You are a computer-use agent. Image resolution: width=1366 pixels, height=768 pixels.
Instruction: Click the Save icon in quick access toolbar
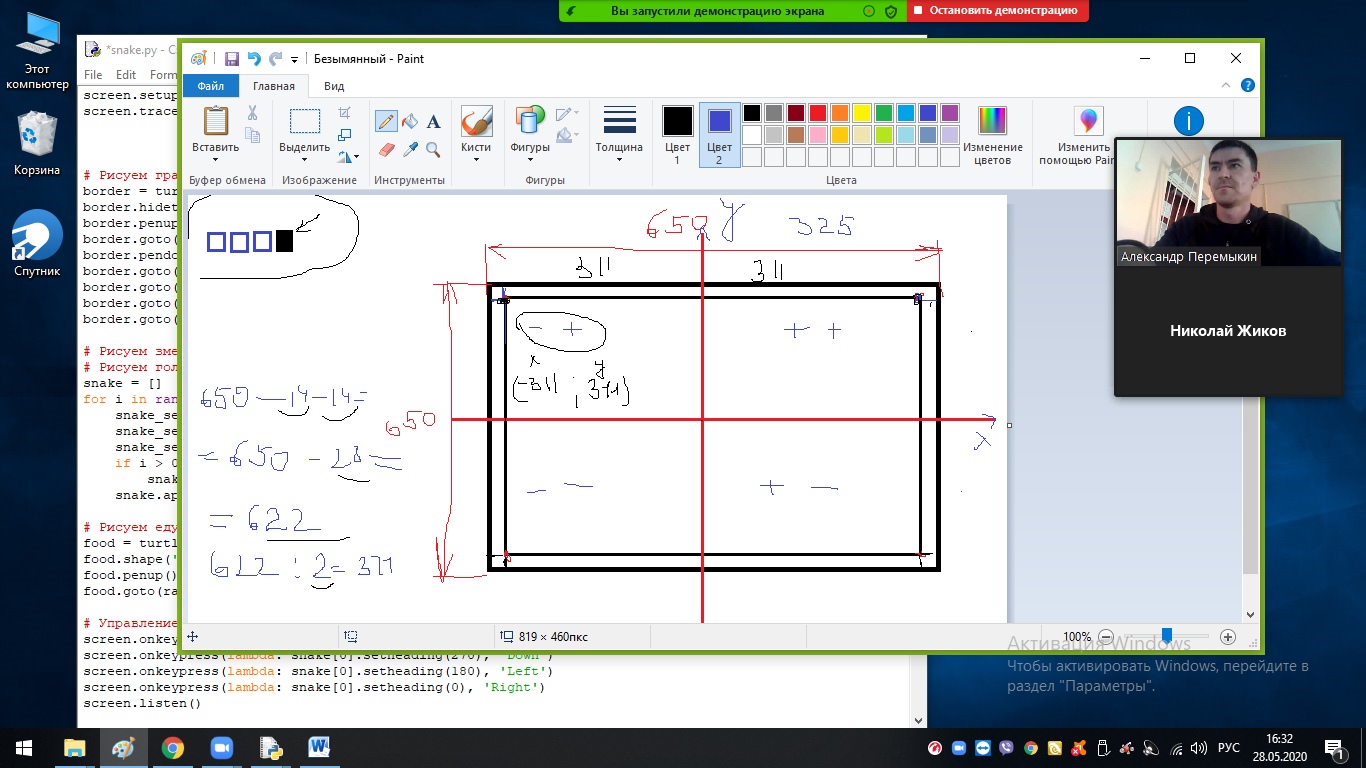(x=232, y=59)
